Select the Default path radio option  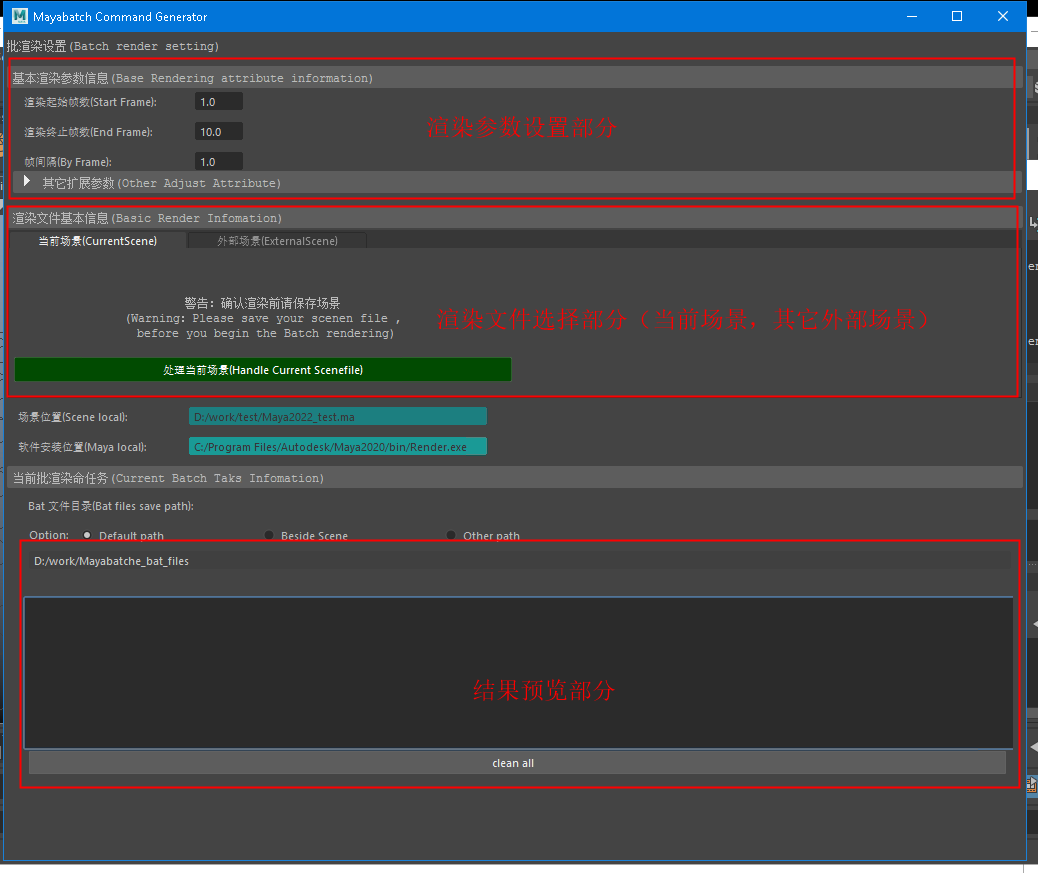(x=87, y=536)
